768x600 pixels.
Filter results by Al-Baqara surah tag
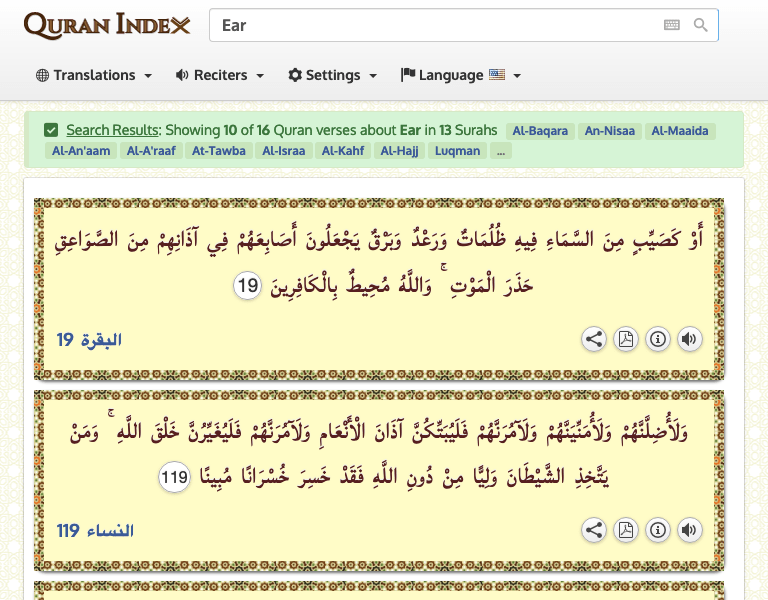540,131
